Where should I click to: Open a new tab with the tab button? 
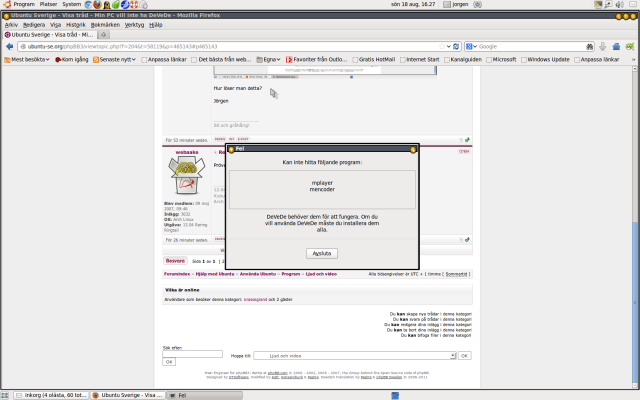click(104, 35)
